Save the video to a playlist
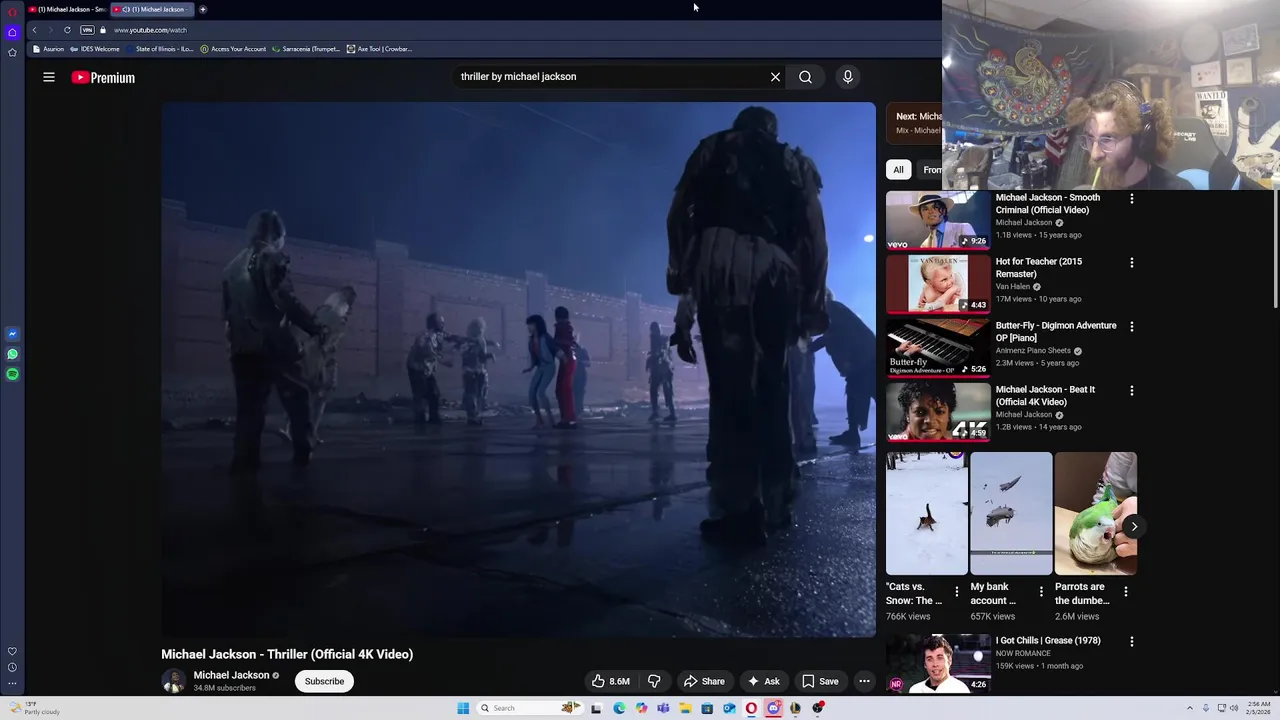 (820, 681)
